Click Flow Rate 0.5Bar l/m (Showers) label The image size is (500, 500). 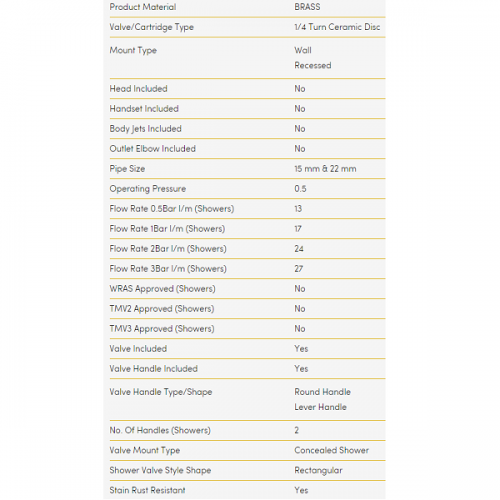172,209
